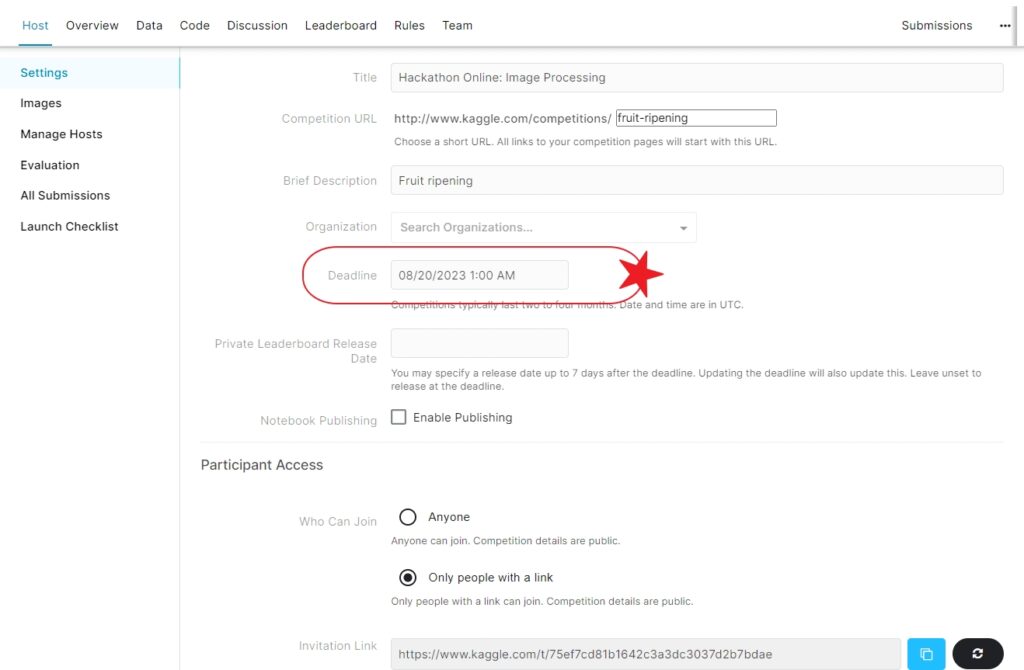
Task: Open Submissions in the top bar
Action: [936, 26]
